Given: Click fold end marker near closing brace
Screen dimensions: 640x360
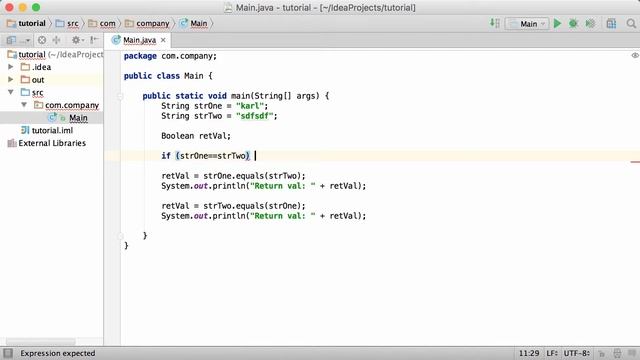Looking at the screenshot, I should coord(120,236).
